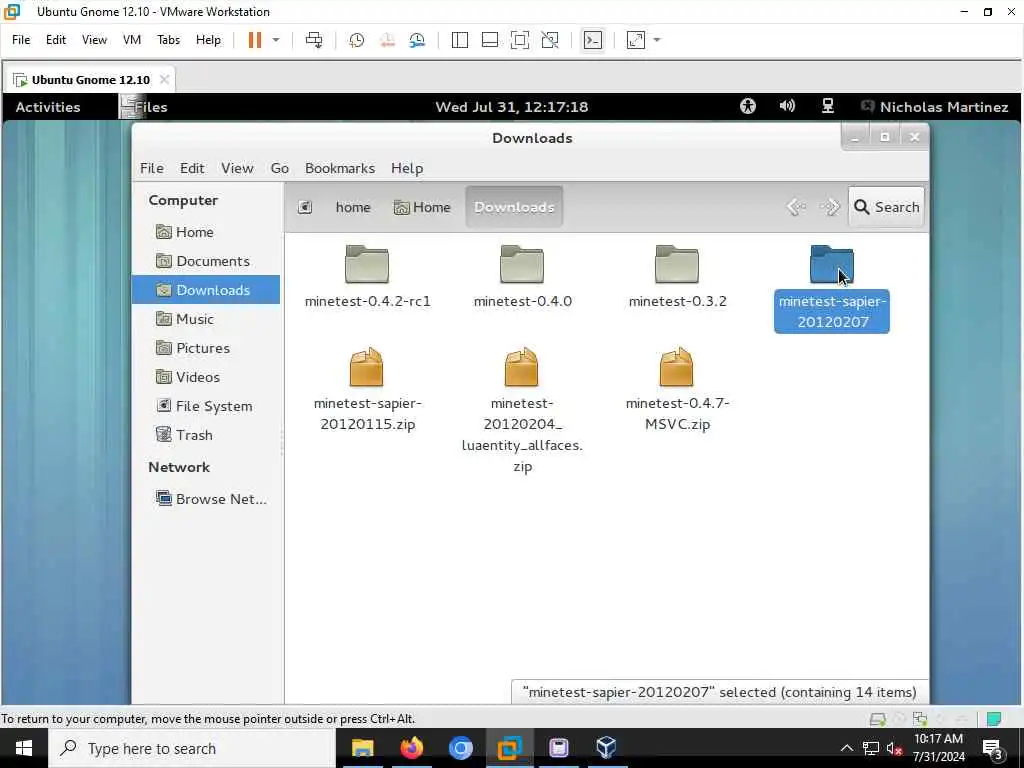This screenshot has height=768, width=1024.
Task: Click the stretch guest display icon
Action: 635,40
